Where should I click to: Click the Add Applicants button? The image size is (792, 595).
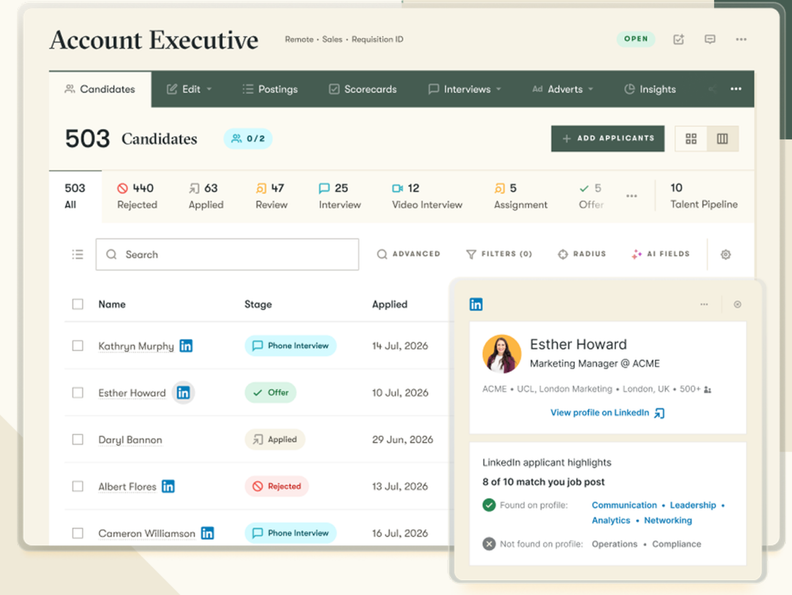608,138
